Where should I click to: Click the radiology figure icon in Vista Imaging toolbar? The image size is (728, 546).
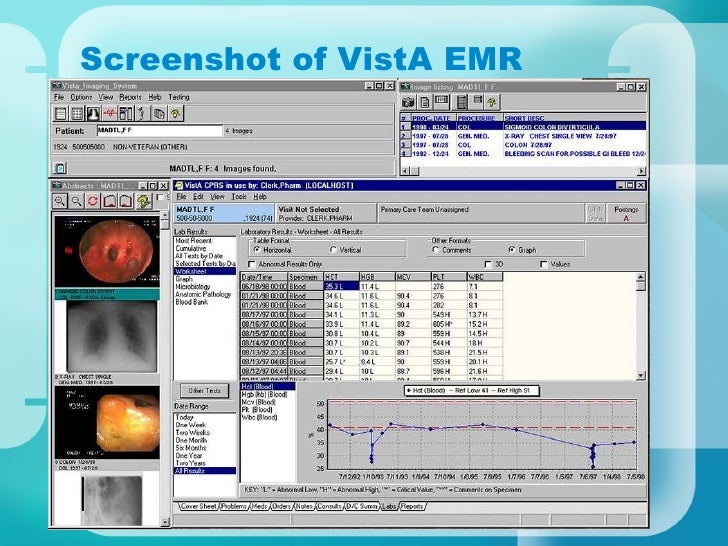pyautogui.click(x=93, y=113)
